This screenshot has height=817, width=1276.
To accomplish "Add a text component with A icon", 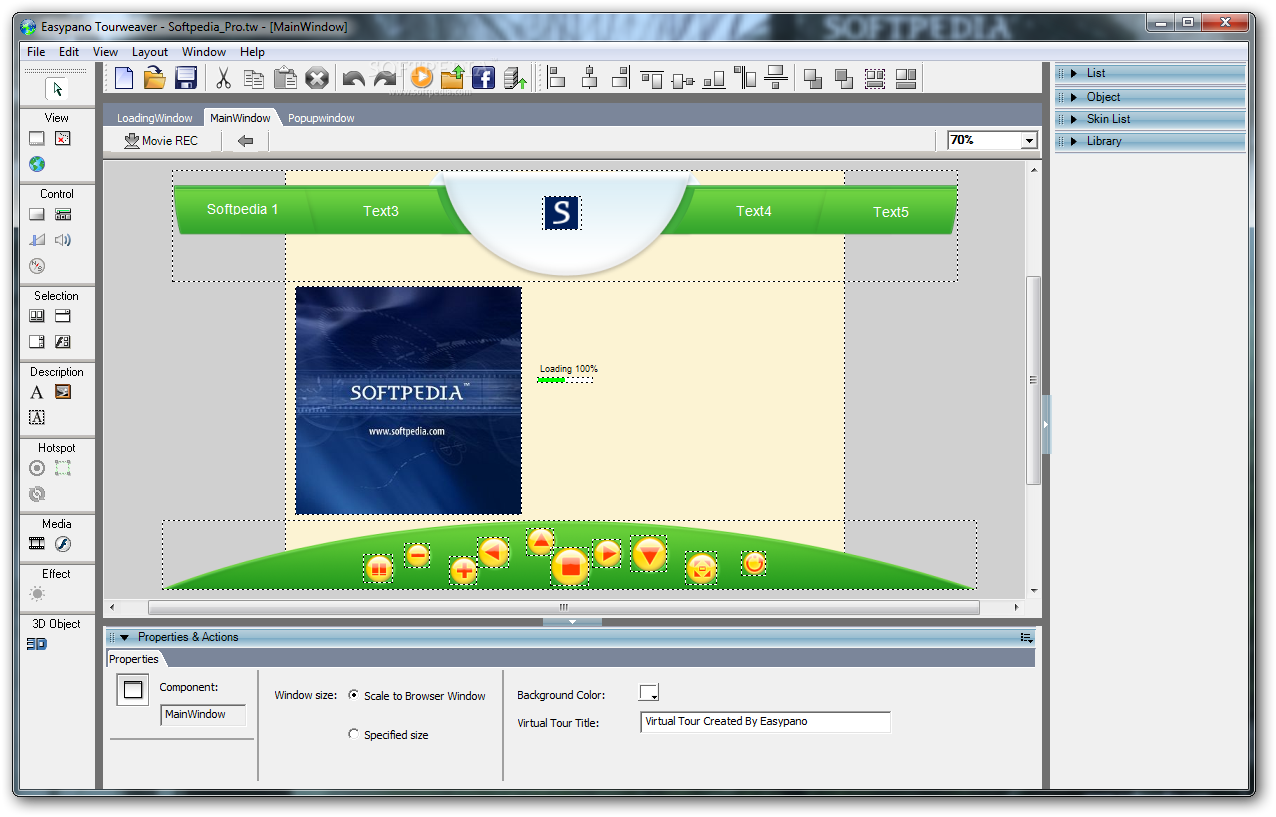I will (37, 392).
